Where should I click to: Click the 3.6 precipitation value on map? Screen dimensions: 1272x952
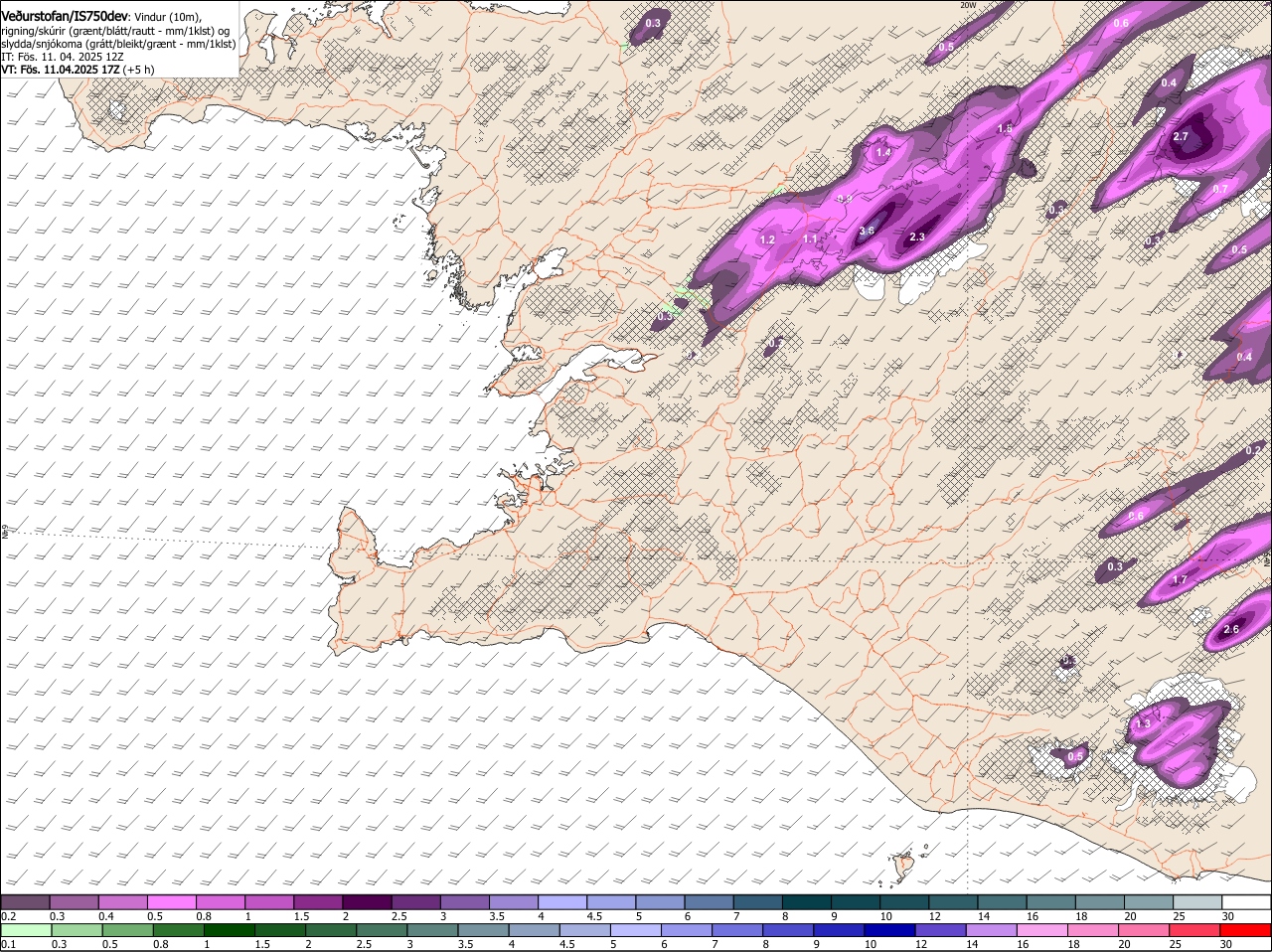pos(867,232)
